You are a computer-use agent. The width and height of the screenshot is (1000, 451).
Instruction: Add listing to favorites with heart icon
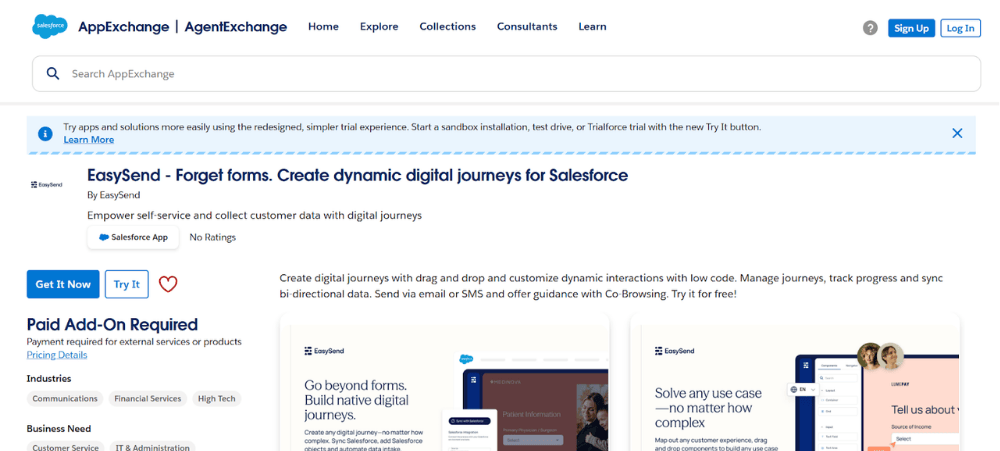[168, 284]
